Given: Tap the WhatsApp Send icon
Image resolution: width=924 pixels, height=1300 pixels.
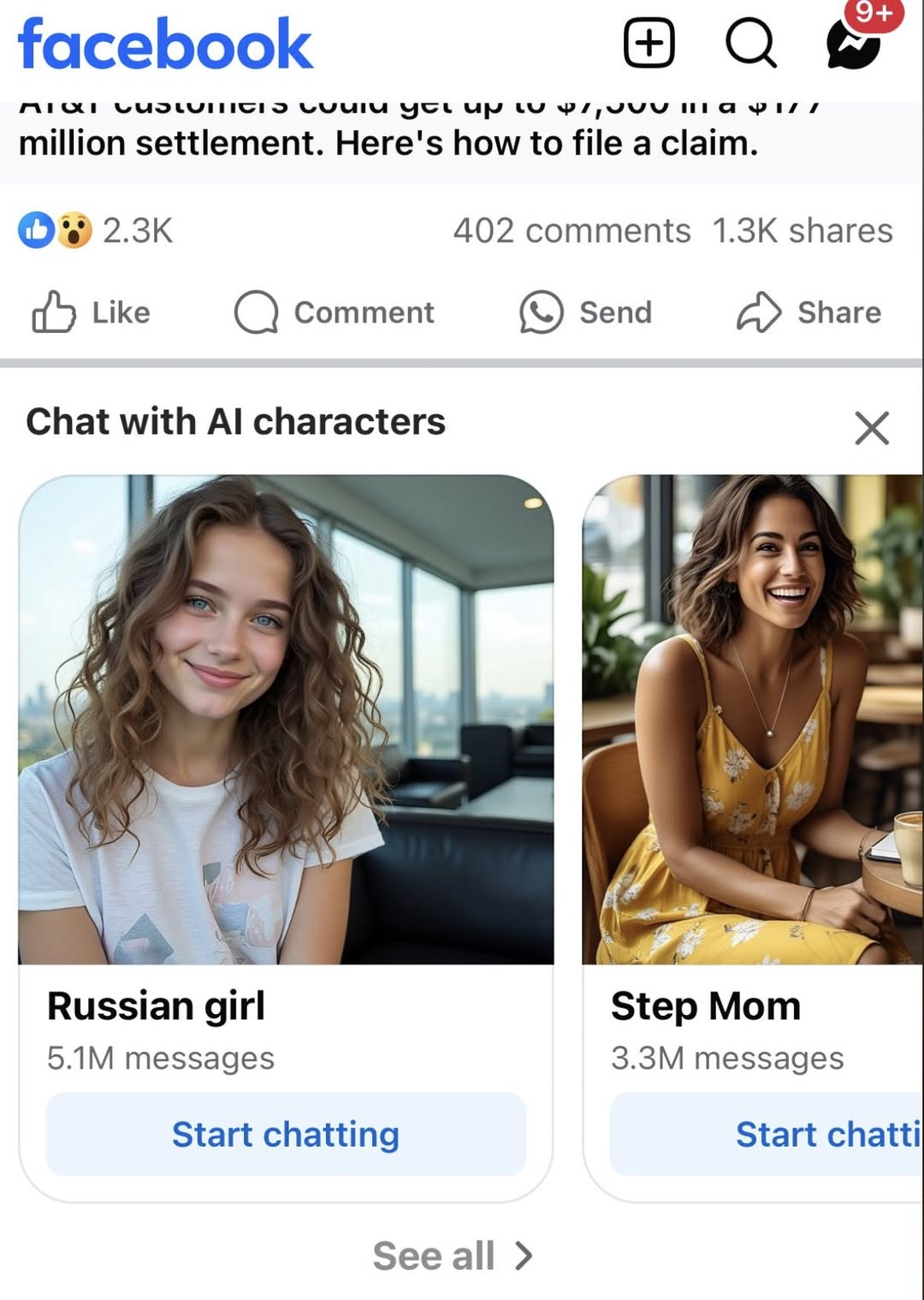Looking at the screenshot, I should tap(541, 312).
